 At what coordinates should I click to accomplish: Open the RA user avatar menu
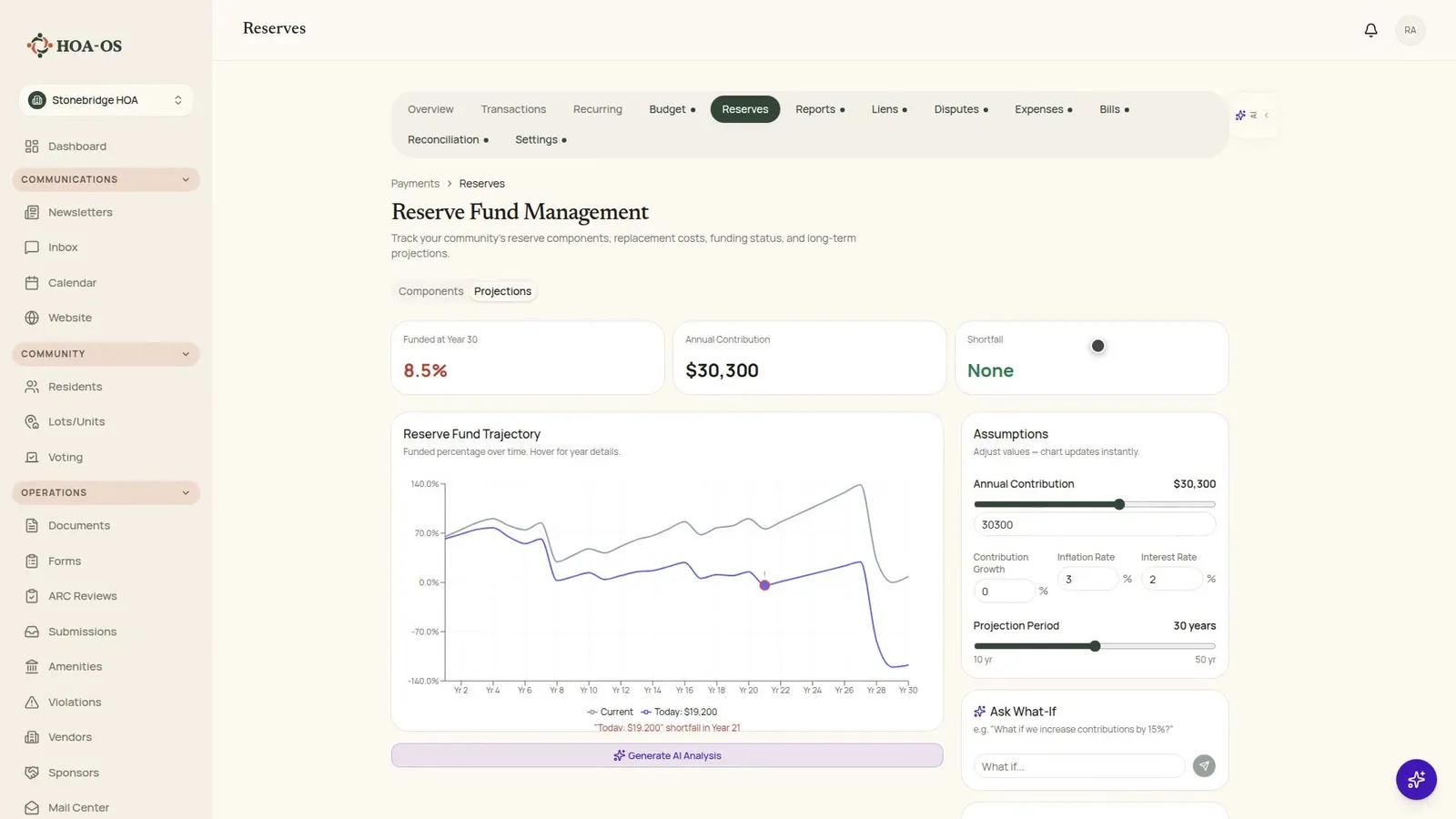(1410, 30)
